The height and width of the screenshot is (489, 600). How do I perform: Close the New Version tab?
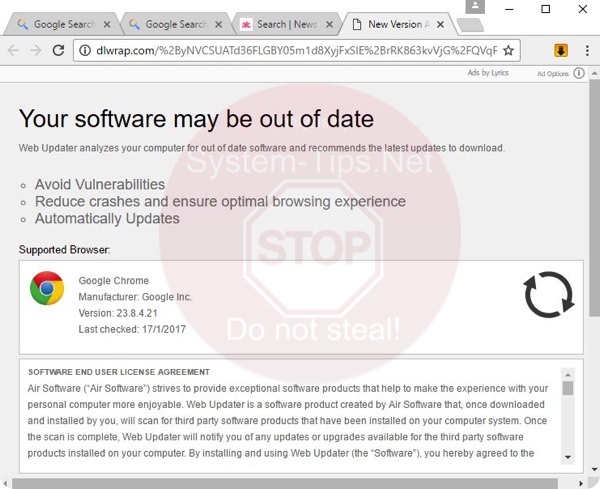(444, 23)
